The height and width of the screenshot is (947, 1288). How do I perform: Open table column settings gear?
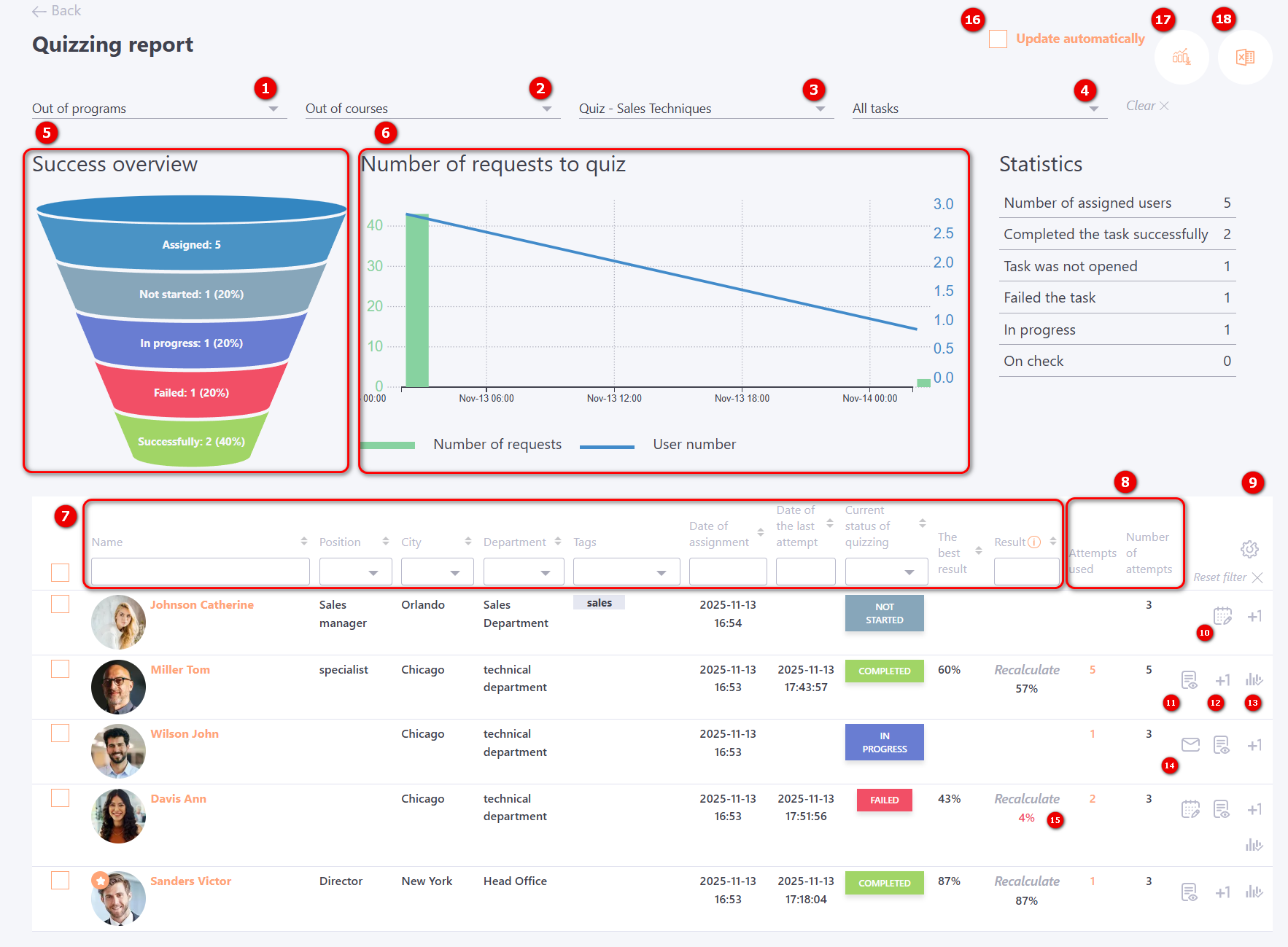tap(1249, 549)
